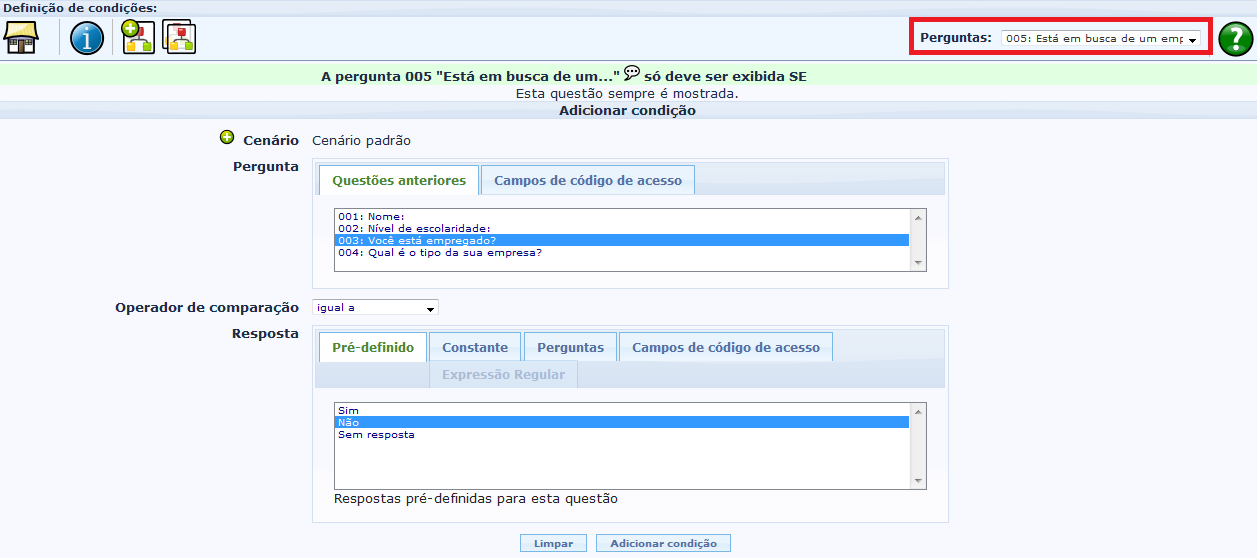
Task: Select the Questões anteriores tab
Action: tap(399, 181)
